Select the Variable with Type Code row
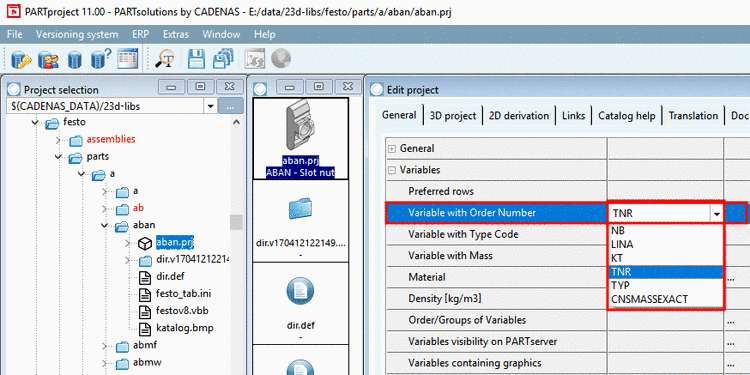This screenshot has width=750, height=375. pyautogui.click(x=496, y=234)
